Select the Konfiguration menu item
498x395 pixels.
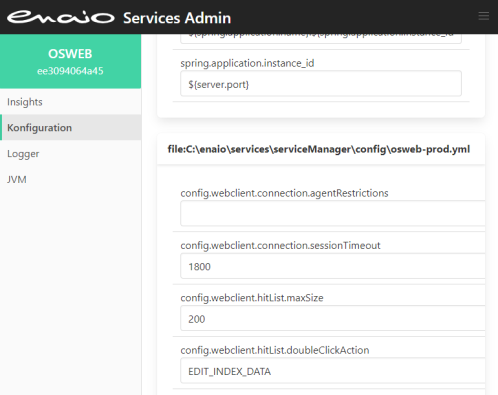[x=70, y=127]
